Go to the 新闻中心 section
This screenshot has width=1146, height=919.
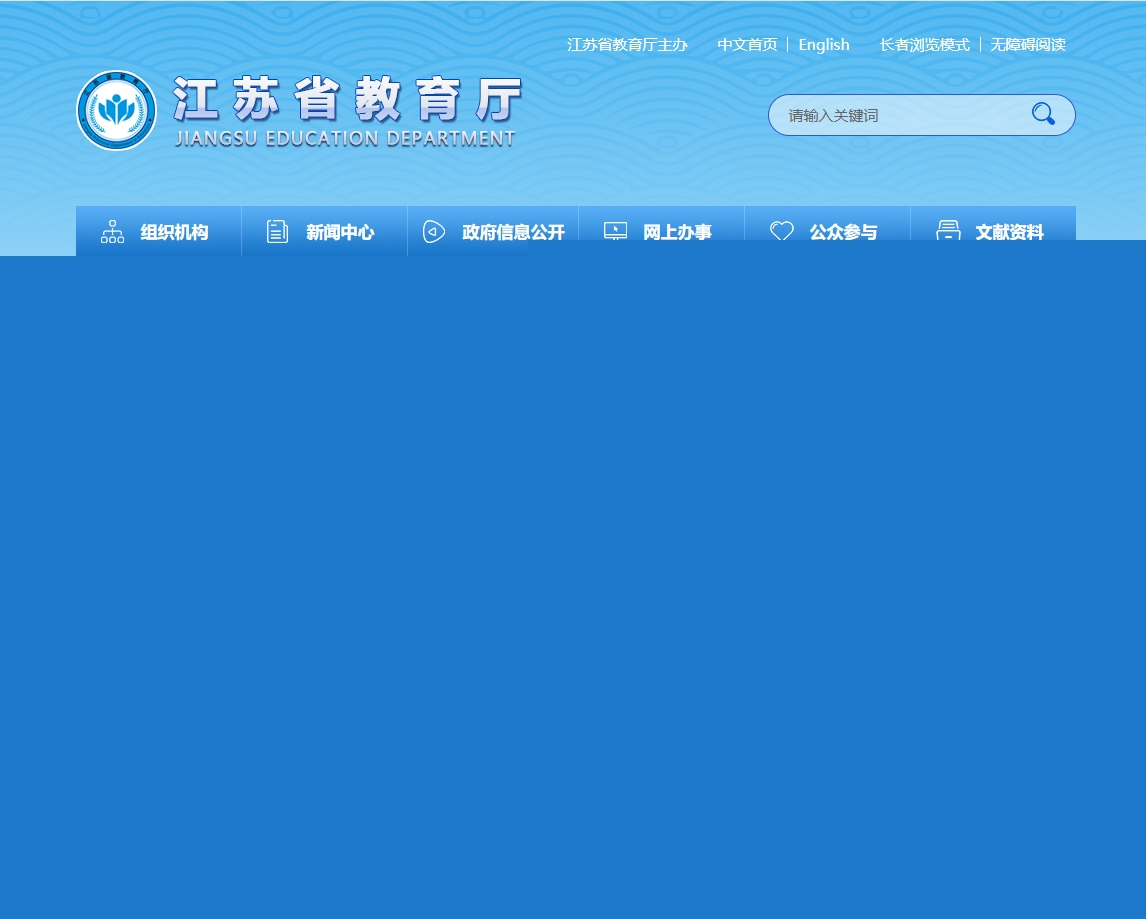coord(340,233)
